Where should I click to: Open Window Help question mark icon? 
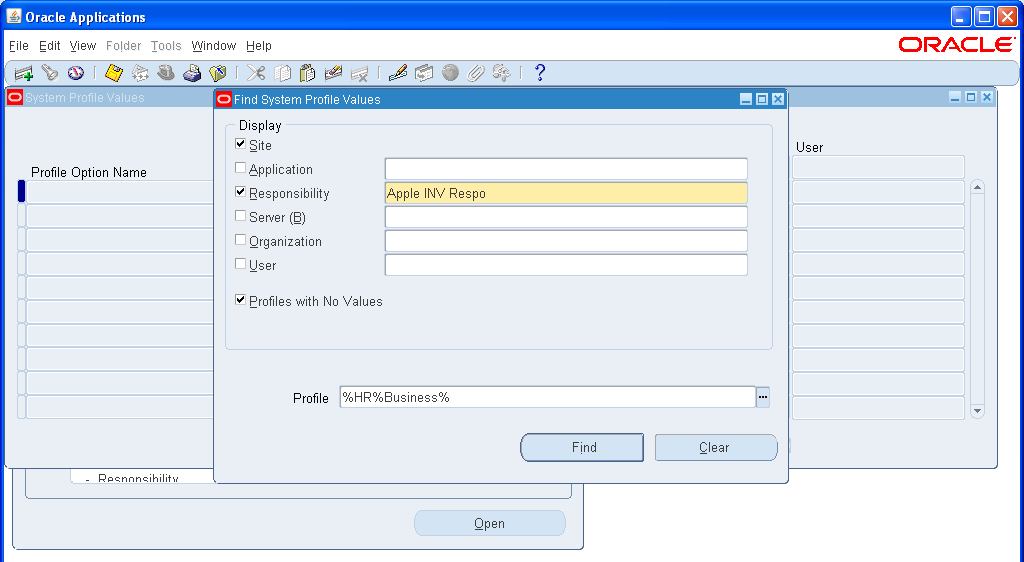pyautogui.click(x=539, y=73)
